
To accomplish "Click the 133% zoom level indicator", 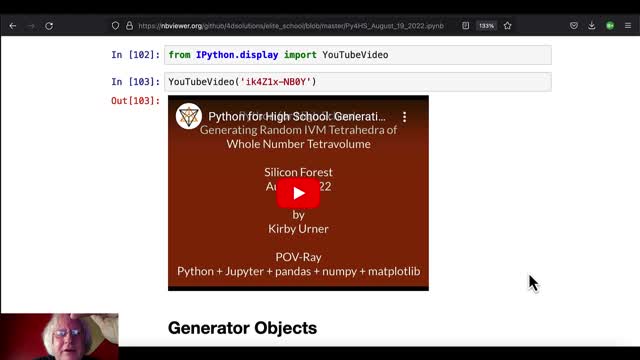I will pos(486,26).
